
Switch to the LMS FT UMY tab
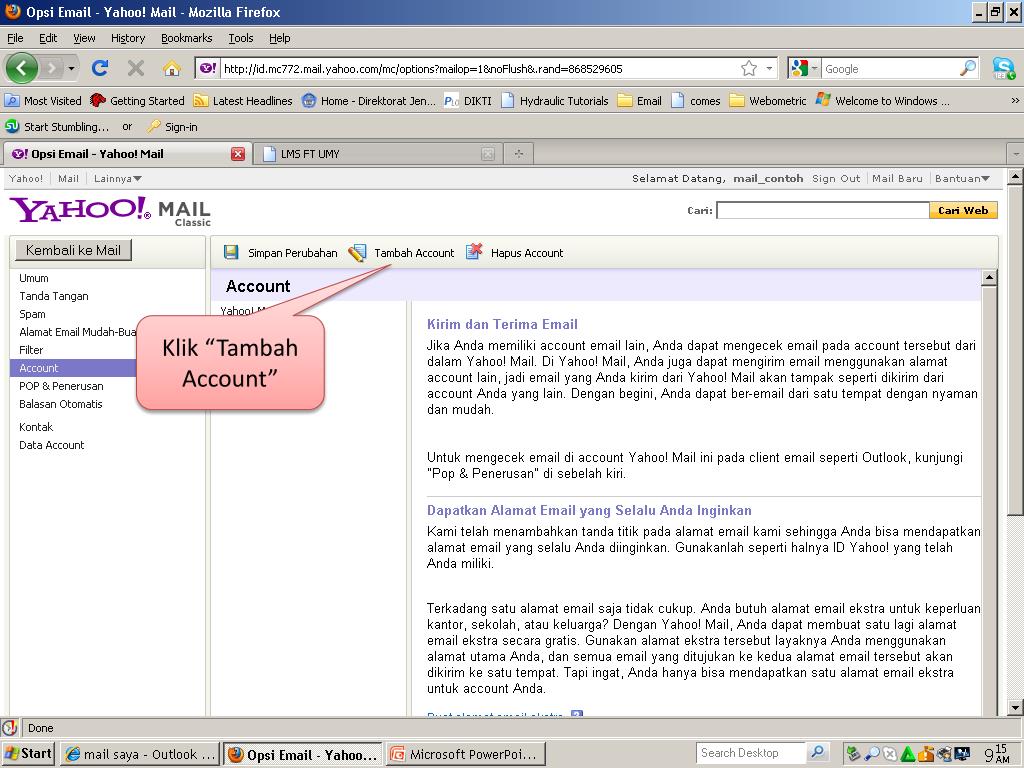click(x=377, y=154)
